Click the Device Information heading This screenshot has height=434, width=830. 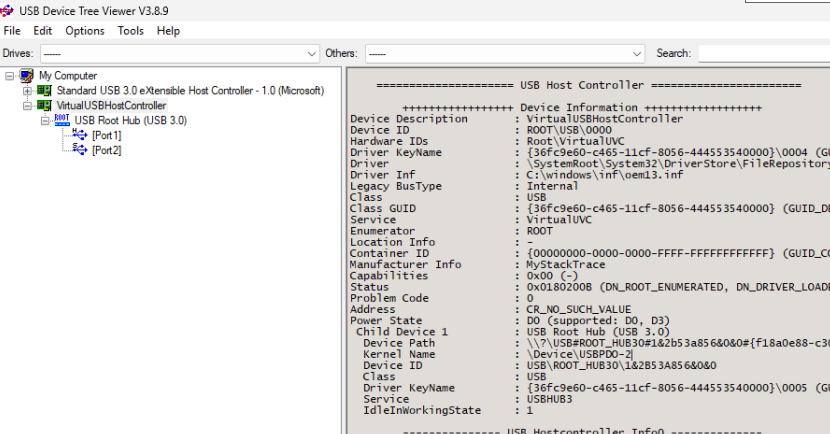581,107
